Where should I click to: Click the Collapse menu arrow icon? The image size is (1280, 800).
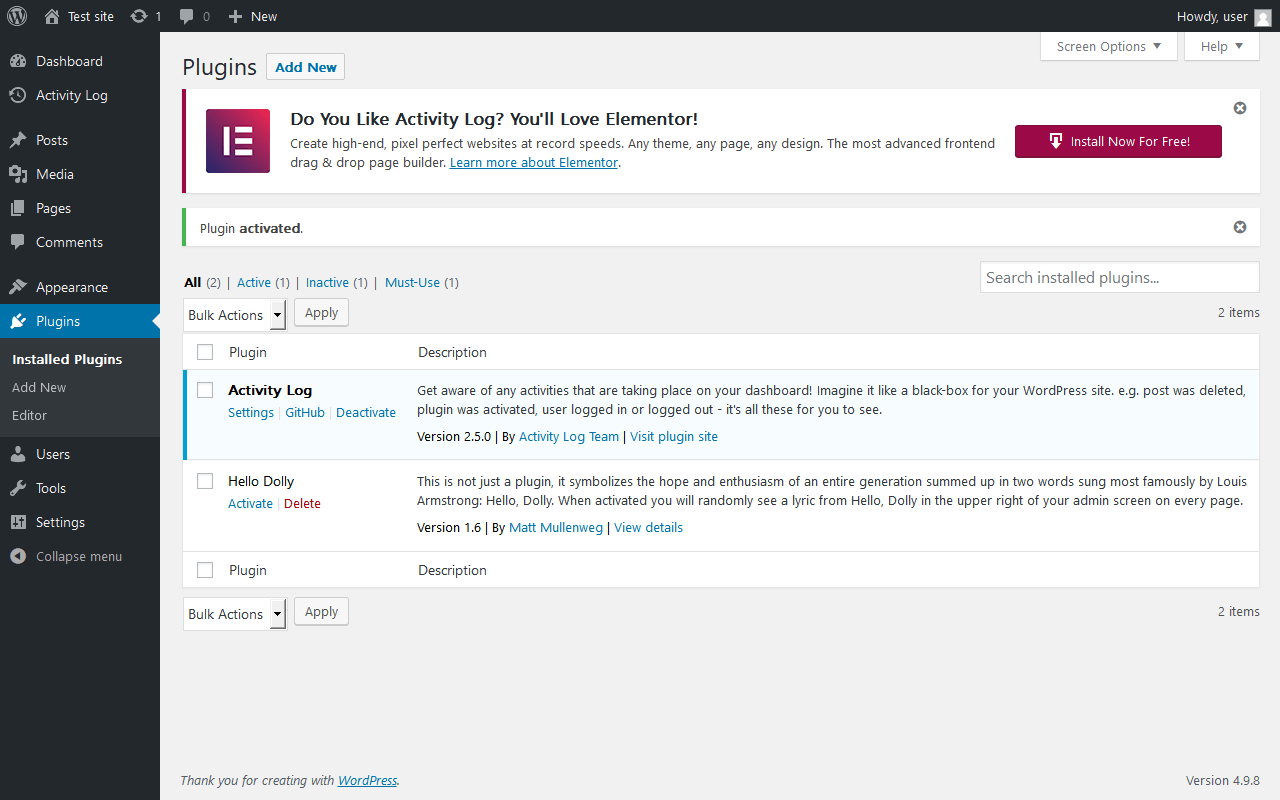pyautogui.click(x=18, y=556)
